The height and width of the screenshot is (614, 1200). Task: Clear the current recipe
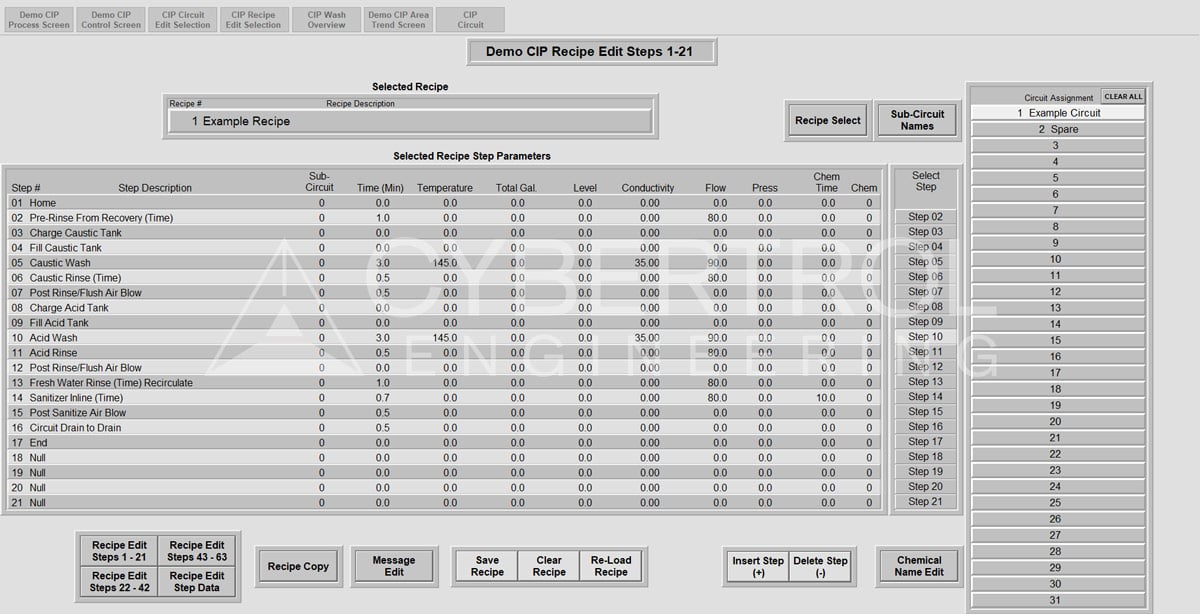click(549, 566)
